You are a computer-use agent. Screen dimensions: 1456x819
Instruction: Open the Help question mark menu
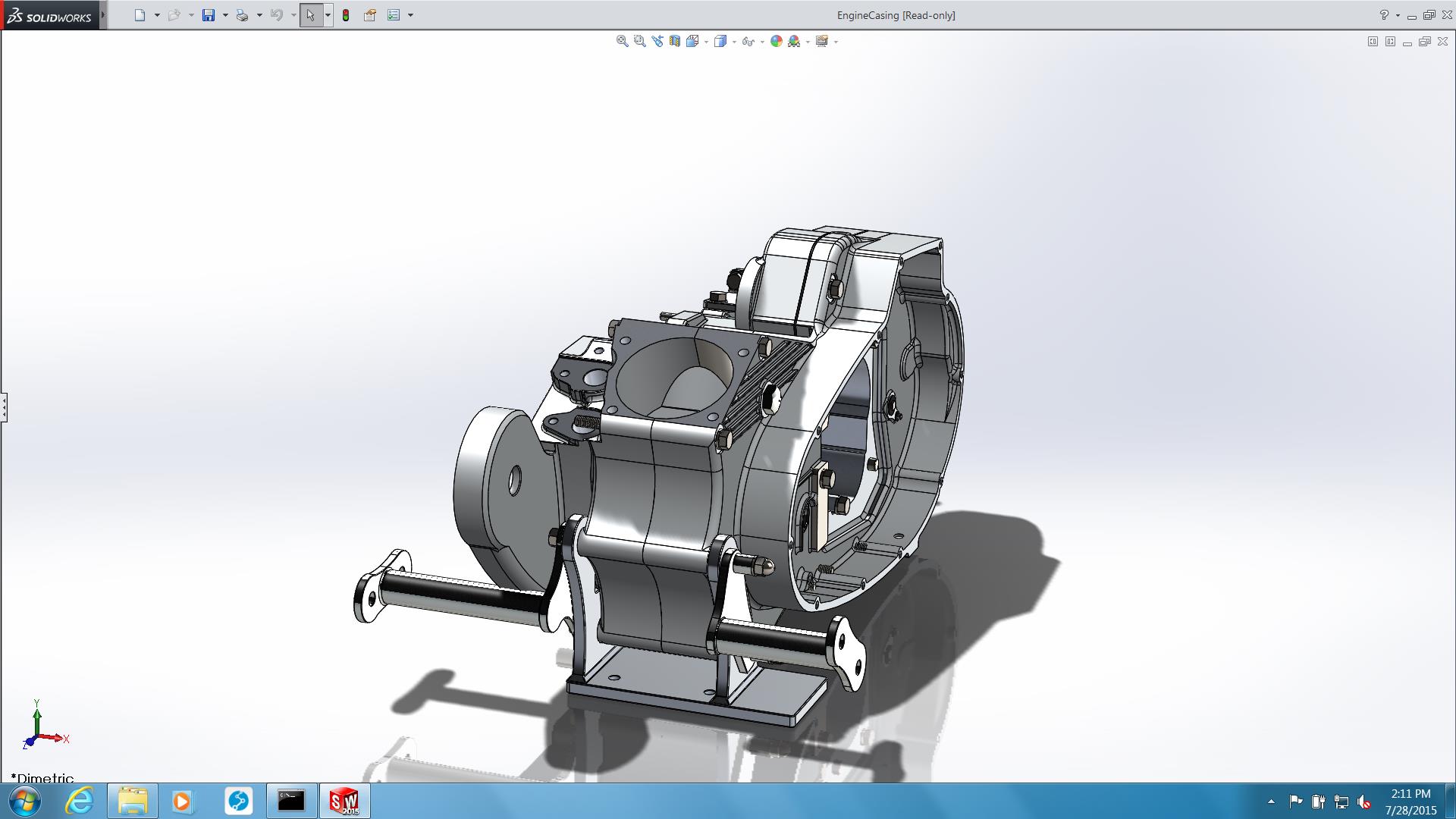pos(1384,15)
